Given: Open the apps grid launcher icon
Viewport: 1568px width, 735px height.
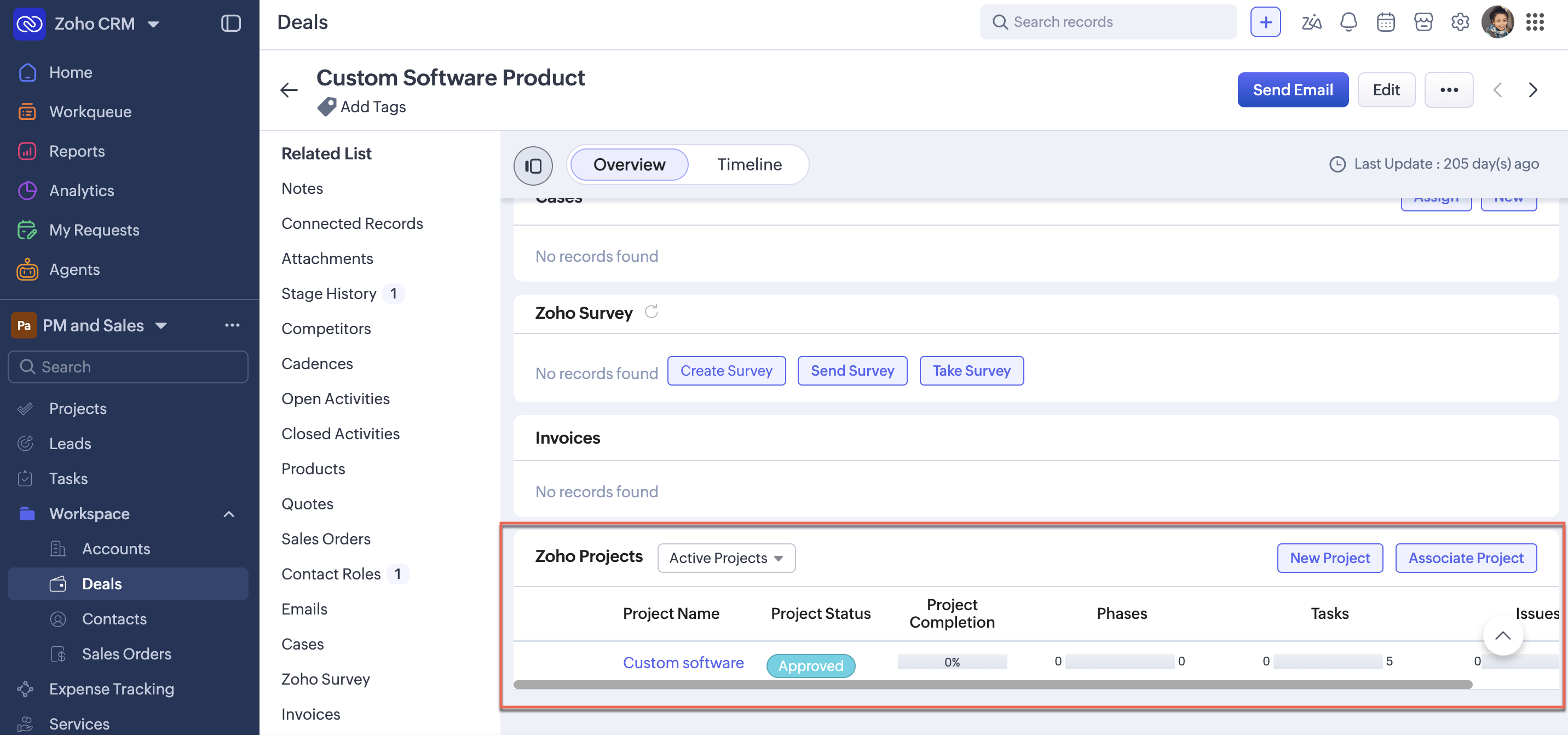Looking at the screenshot, I should 1535,22.
